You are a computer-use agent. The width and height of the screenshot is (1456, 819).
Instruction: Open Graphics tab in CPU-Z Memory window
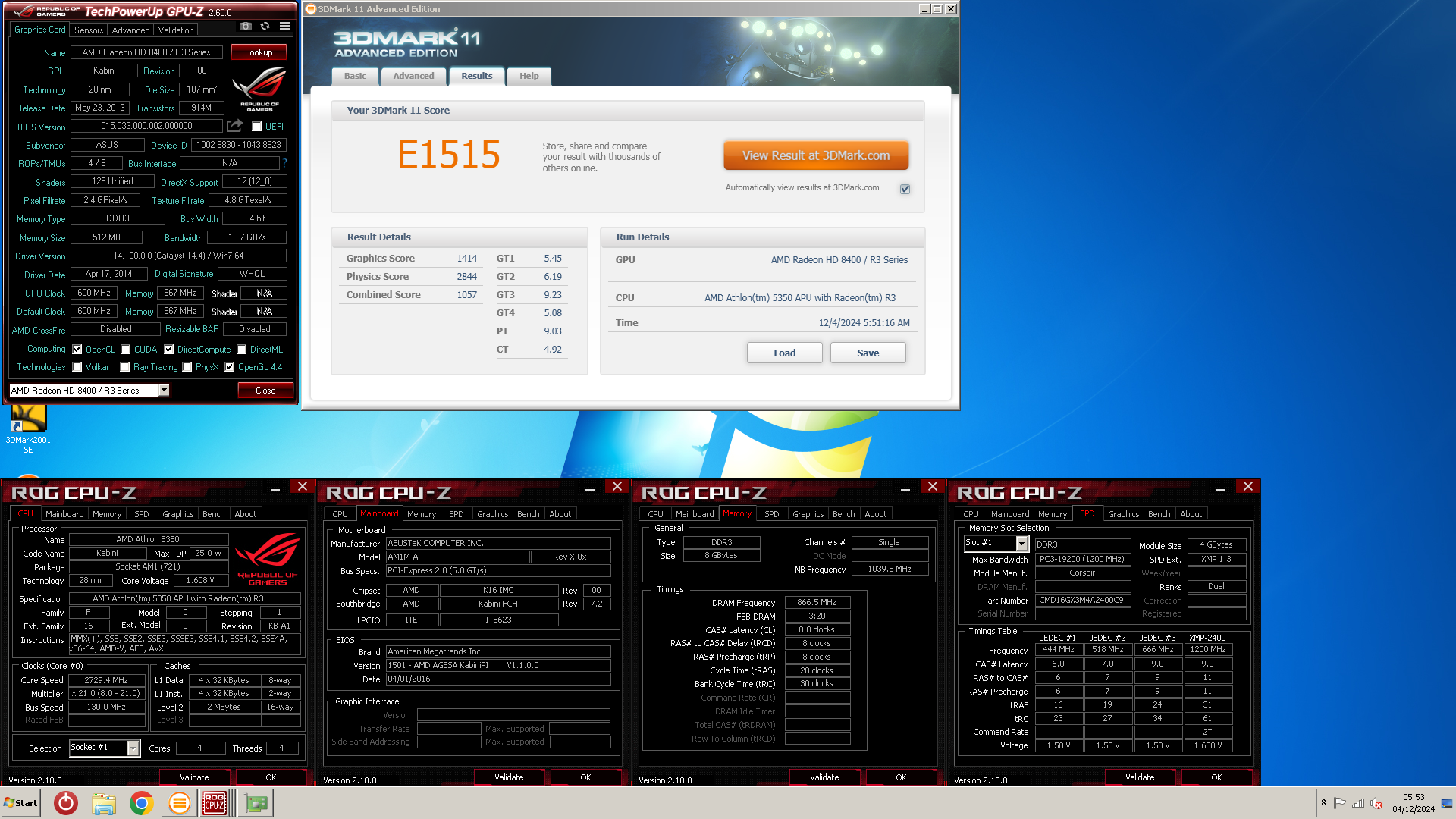coord(808,514)
